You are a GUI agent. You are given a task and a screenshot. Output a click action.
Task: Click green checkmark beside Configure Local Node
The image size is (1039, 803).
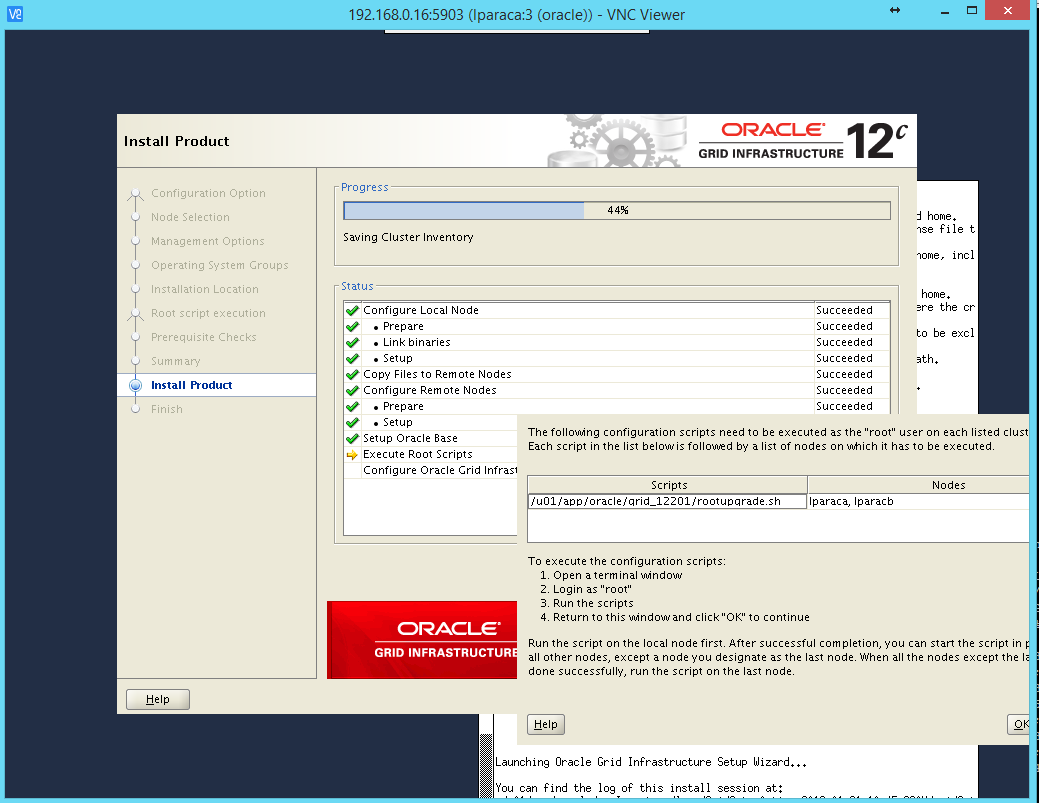pos(353,310)
